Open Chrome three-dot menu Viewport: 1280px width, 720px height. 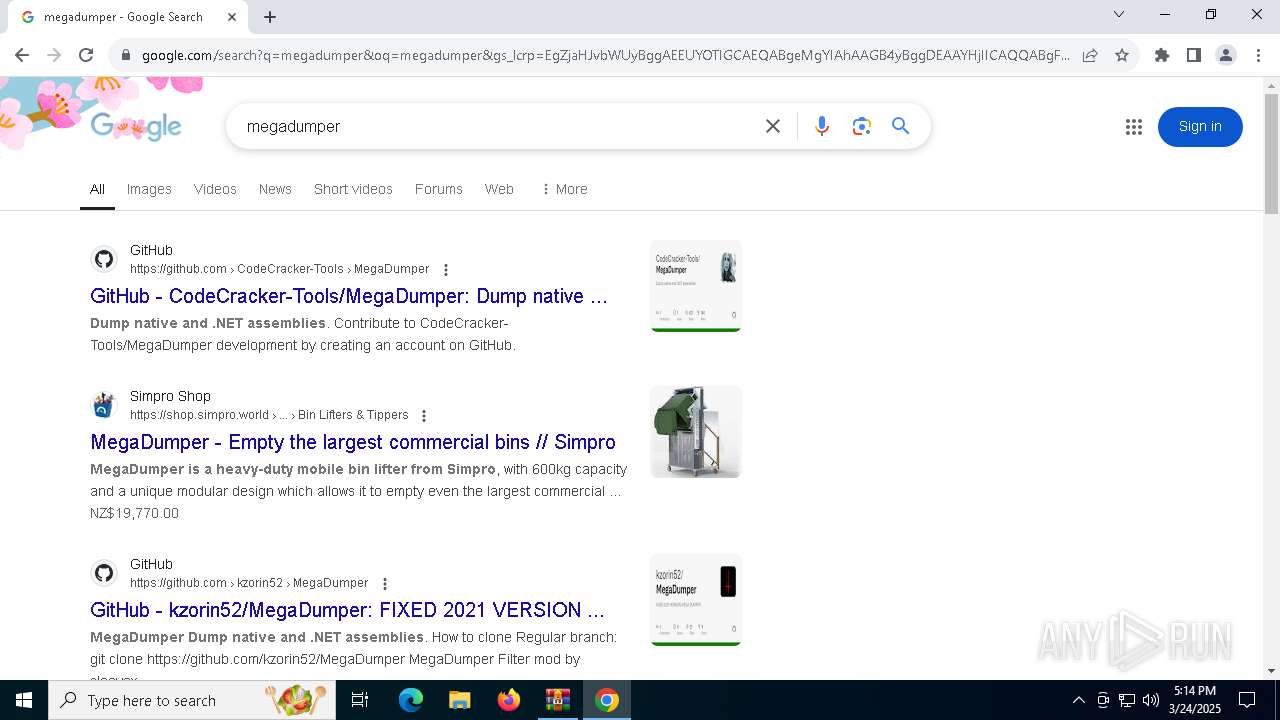coord(1258,55)
